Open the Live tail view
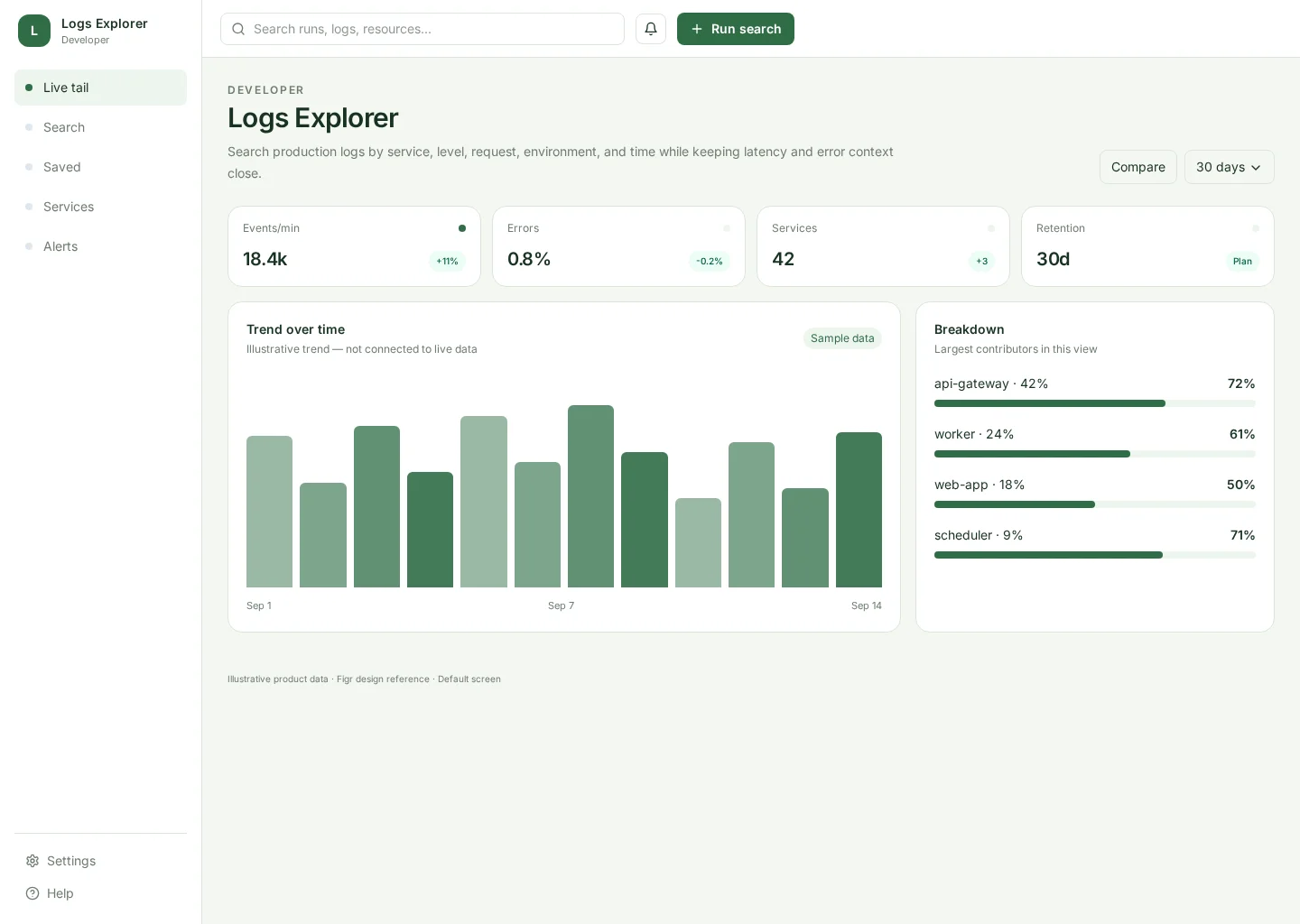The width and height of the screenshot is (1300, 924). [x=100, y=88]
